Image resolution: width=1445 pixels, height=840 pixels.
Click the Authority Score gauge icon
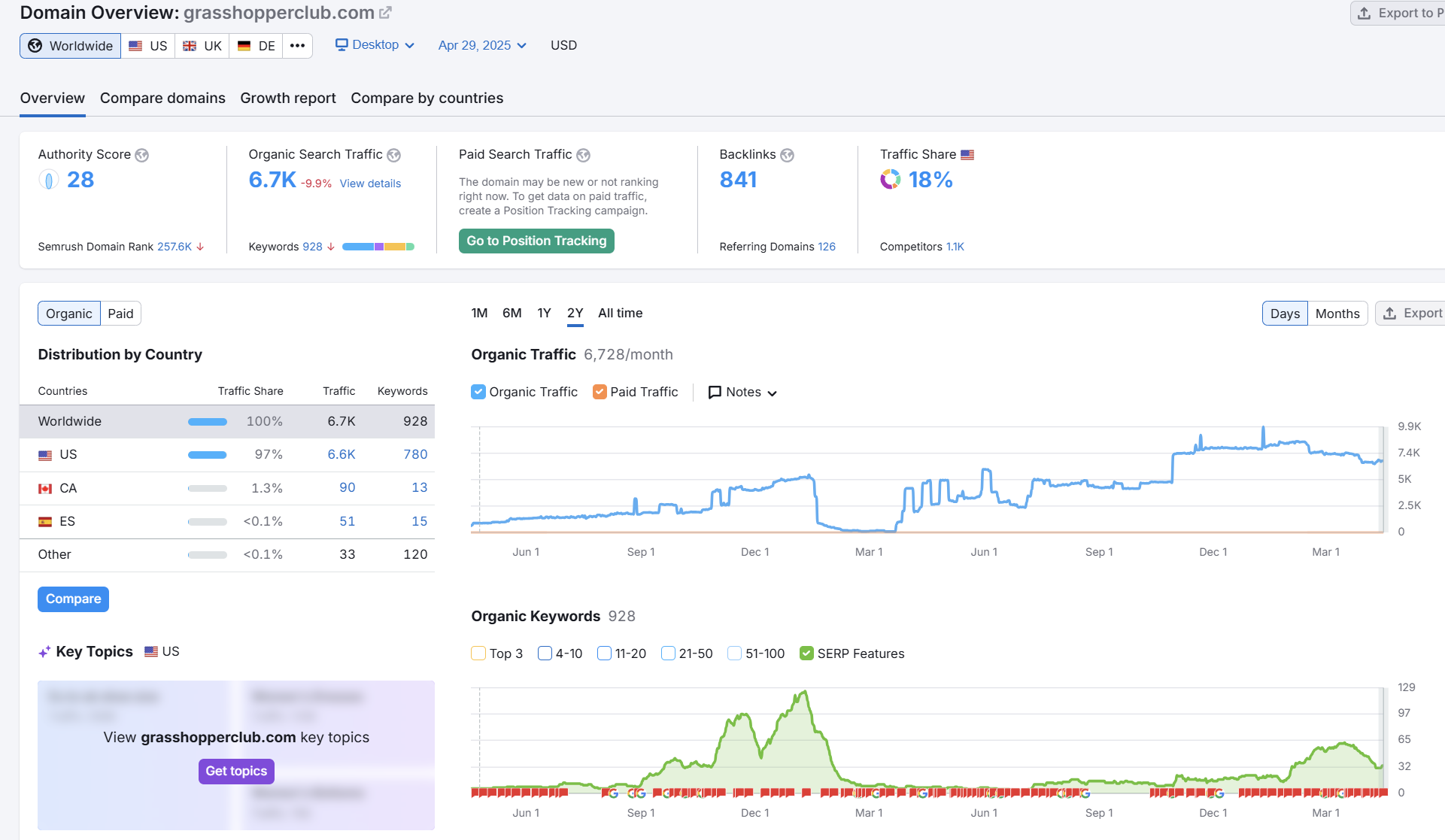click(48, 180)
